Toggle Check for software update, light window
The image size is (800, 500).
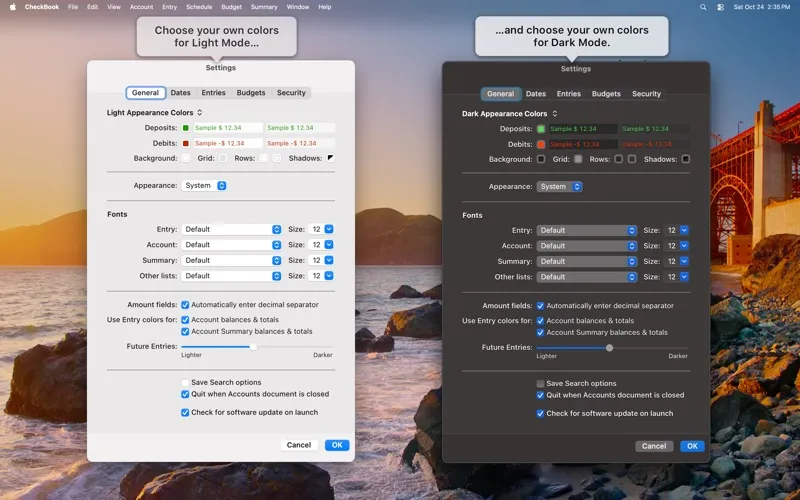click(185, 412)
